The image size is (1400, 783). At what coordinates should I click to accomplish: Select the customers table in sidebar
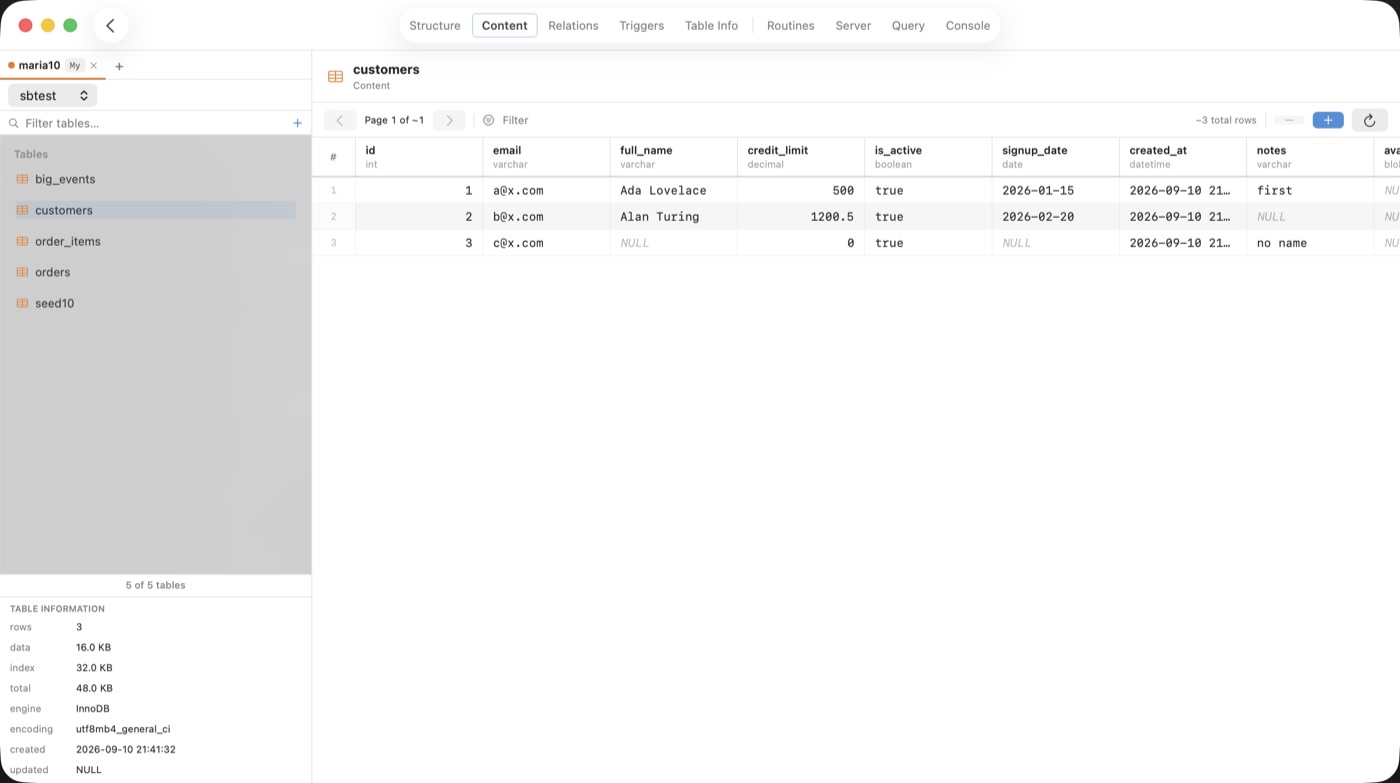tap(155, 210)
